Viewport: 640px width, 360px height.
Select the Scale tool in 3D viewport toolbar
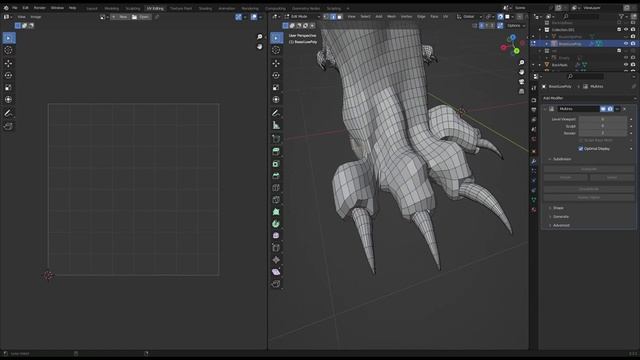(x=276, y=87)
